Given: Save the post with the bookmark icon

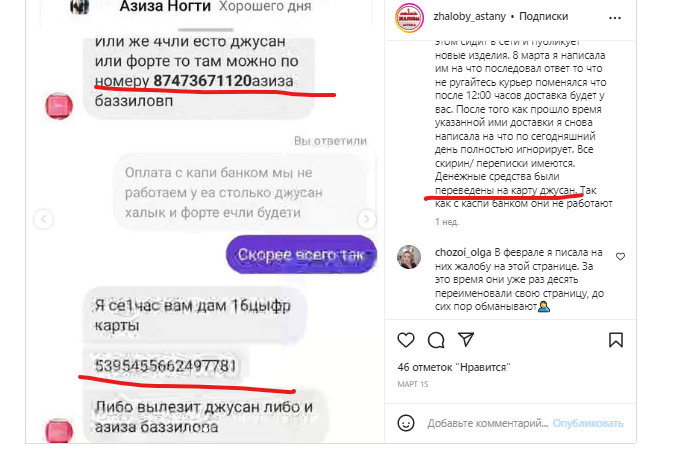Looking at the screenshot, I should click(615, 340).
